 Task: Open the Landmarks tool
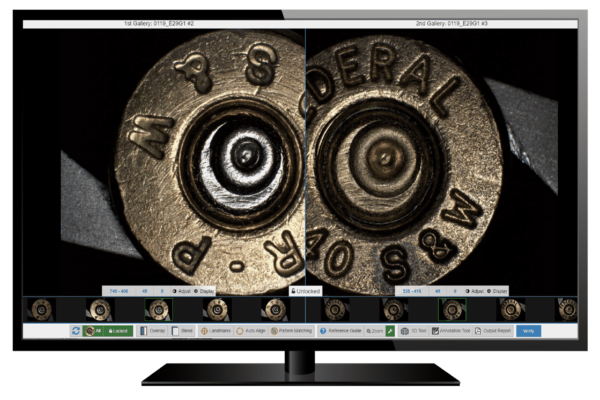click(216, 331)
